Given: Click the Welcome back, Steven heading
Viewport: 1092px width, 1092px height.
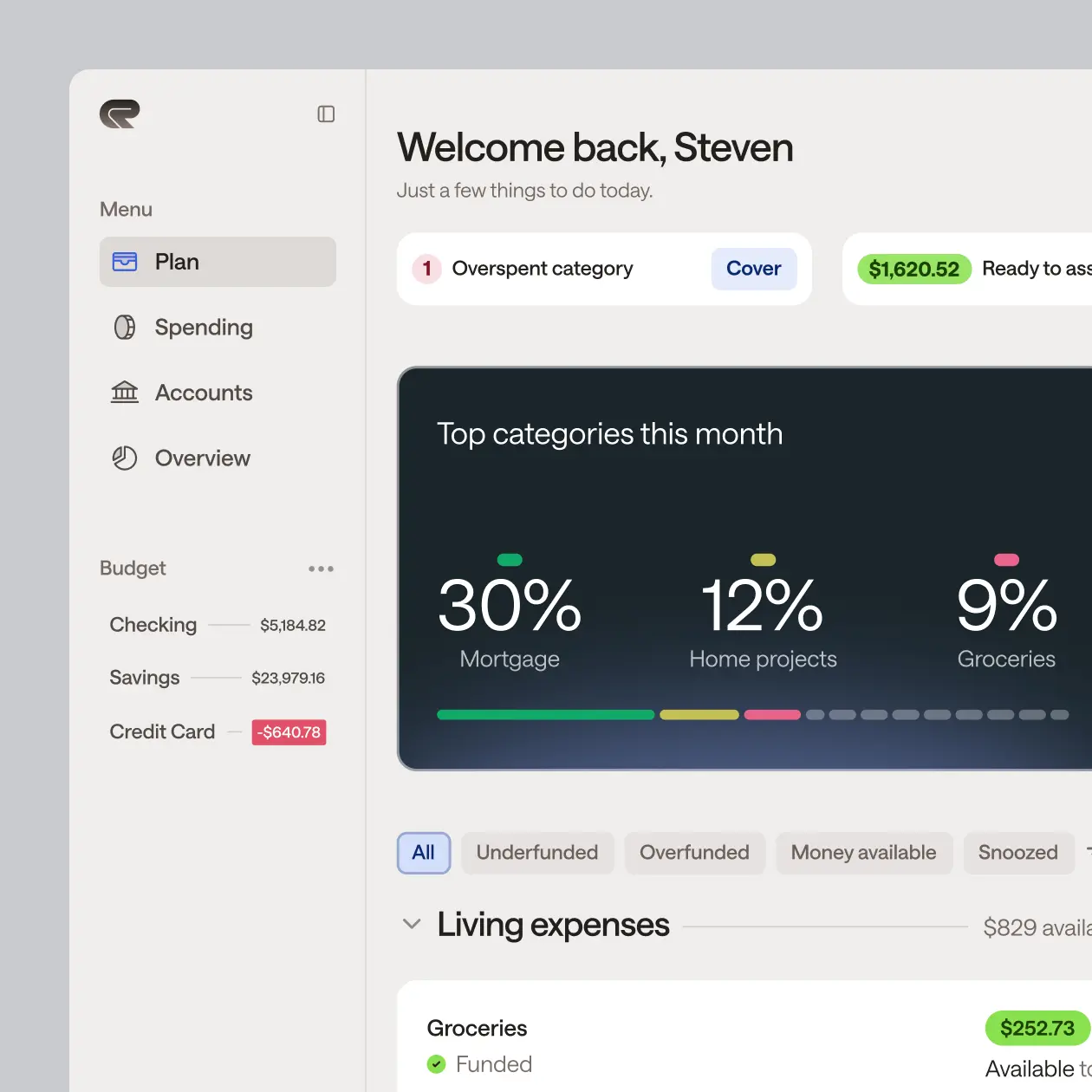Looking at the screenshot, I should pos(595,147).
